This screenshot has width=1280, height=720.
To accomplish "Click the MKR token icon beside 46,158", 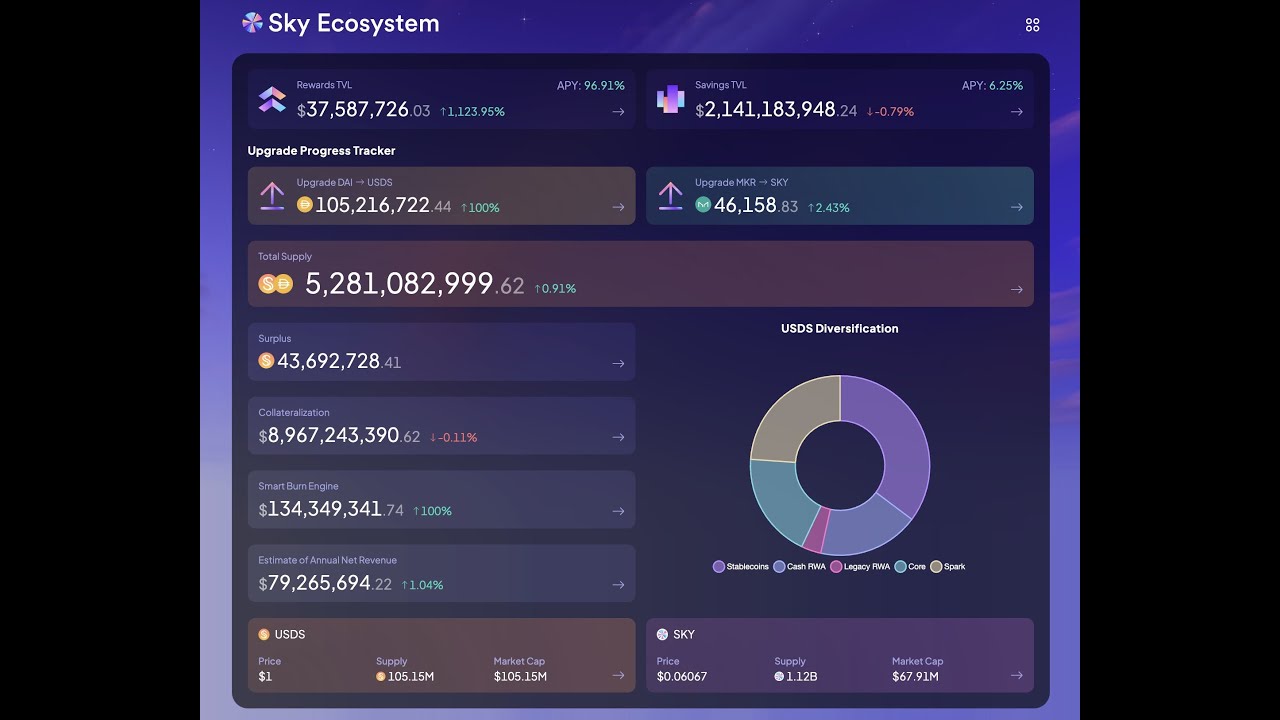I will tap(703, 204).
